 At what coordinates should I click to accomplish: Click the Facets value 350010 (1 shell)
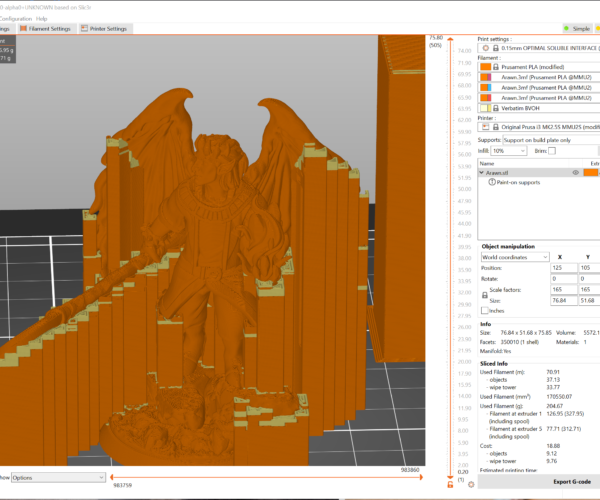(520, 342)
